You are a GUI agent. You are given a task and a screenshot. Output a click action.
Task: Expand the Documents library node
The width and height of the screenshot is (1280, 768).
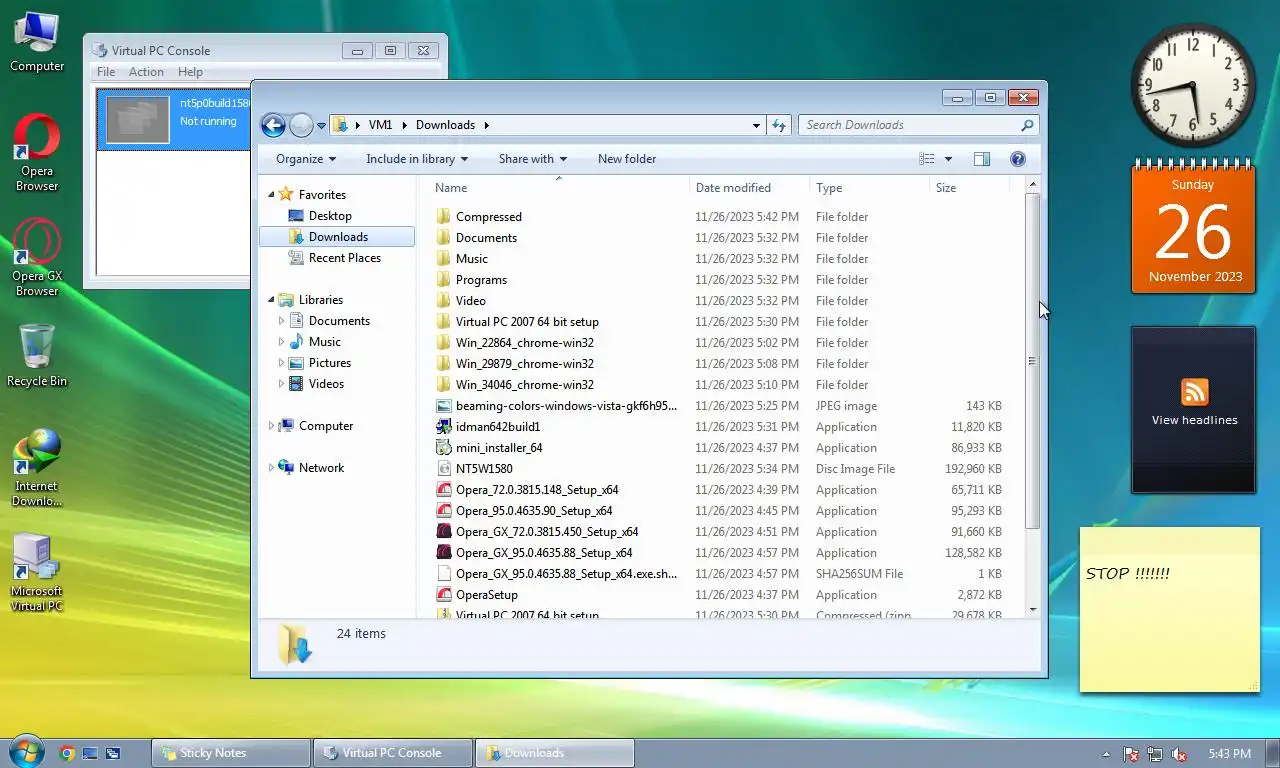(281, 321)
